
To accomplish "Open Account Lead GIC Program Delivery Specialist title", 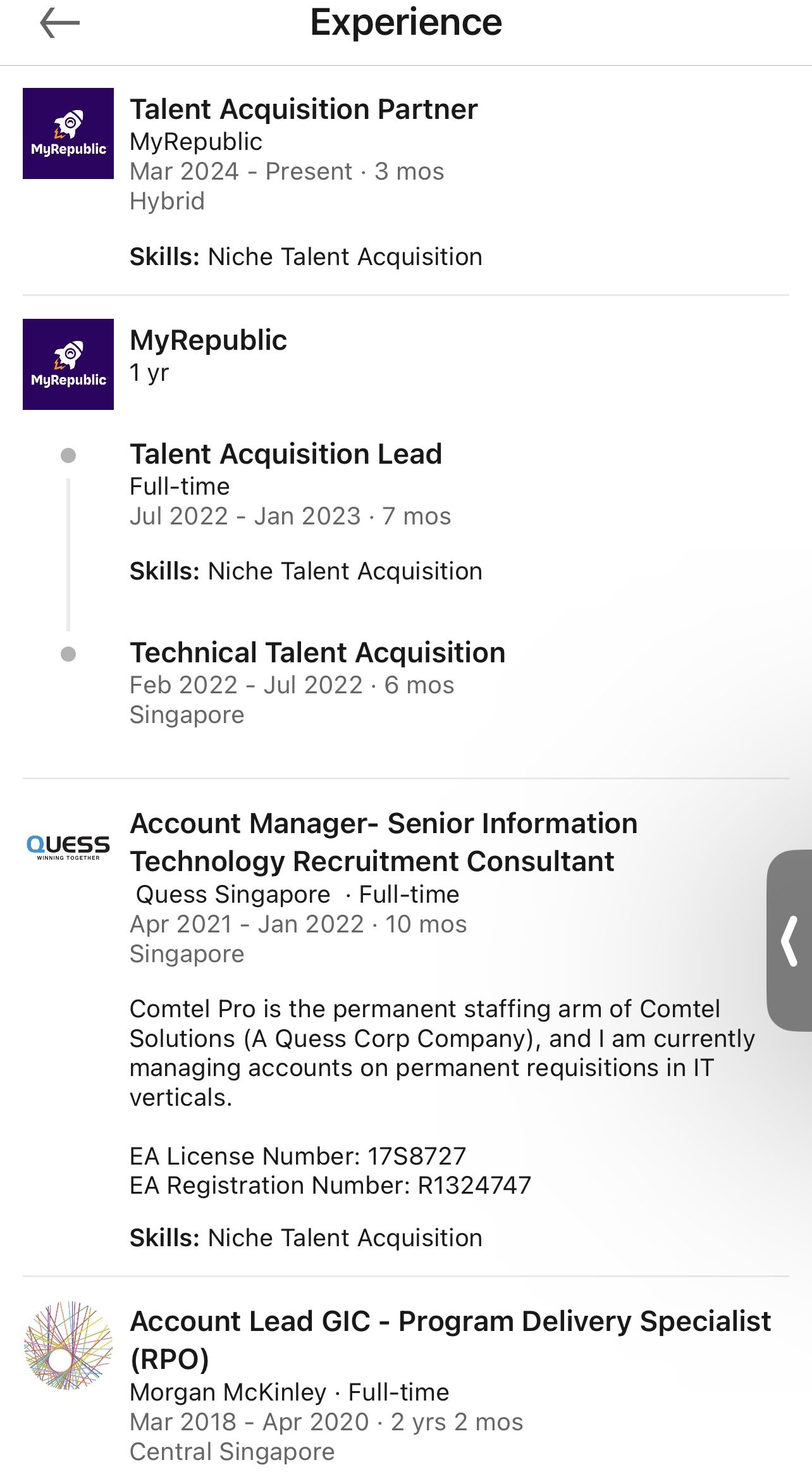I will [x=450, y=1340].
